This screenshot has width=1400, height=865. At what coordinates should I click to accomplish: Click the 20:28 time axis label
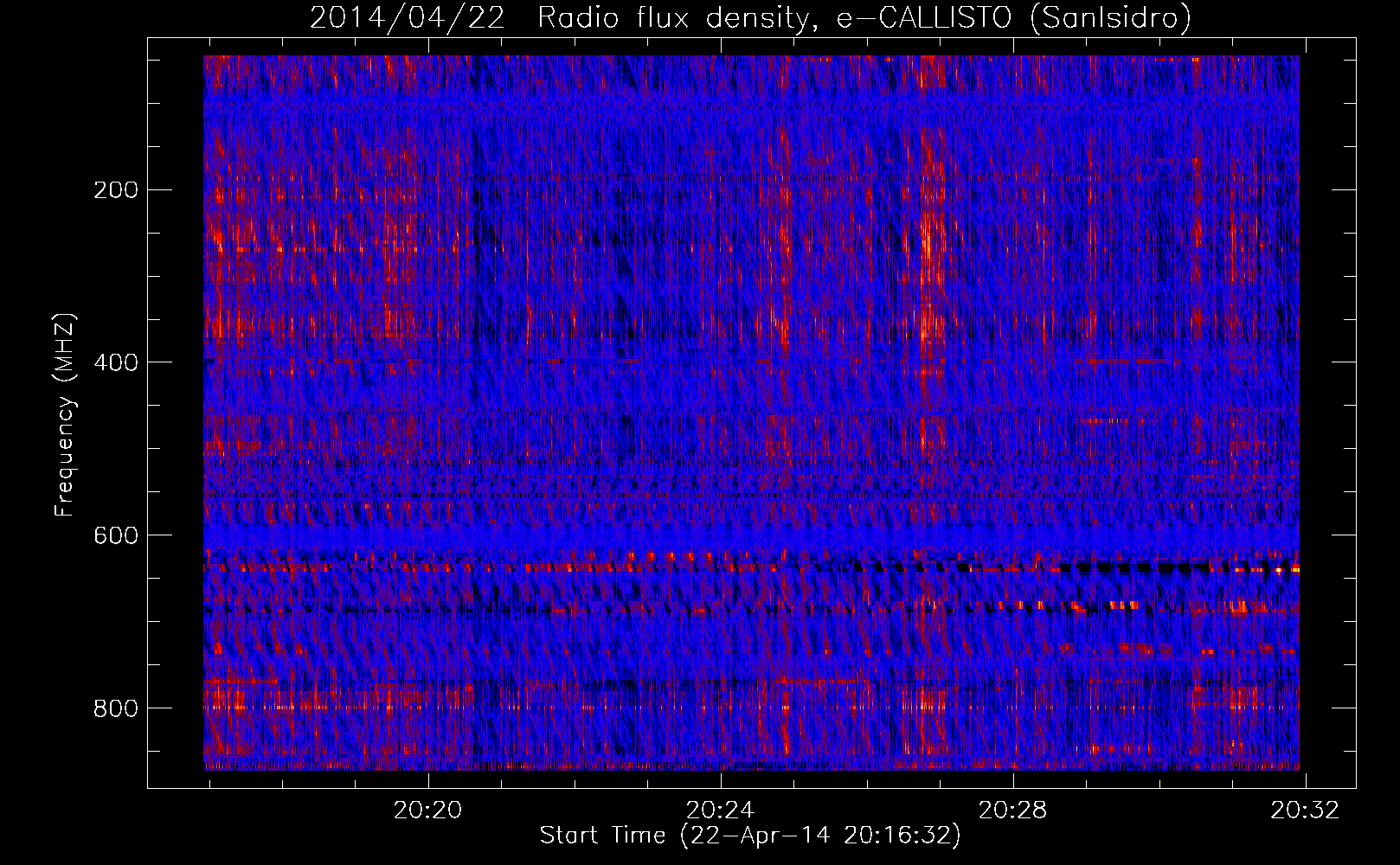point(1012,811)
